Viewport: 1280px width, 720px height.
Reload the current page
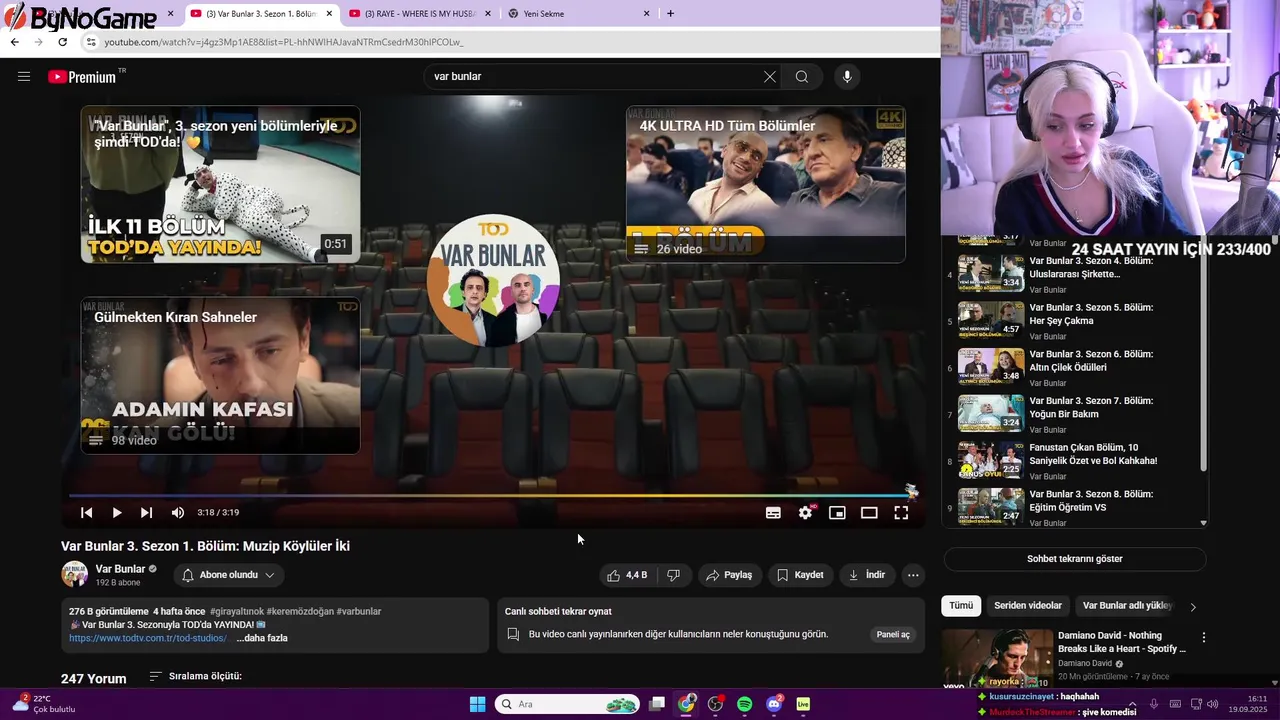[x=62, y=42]
